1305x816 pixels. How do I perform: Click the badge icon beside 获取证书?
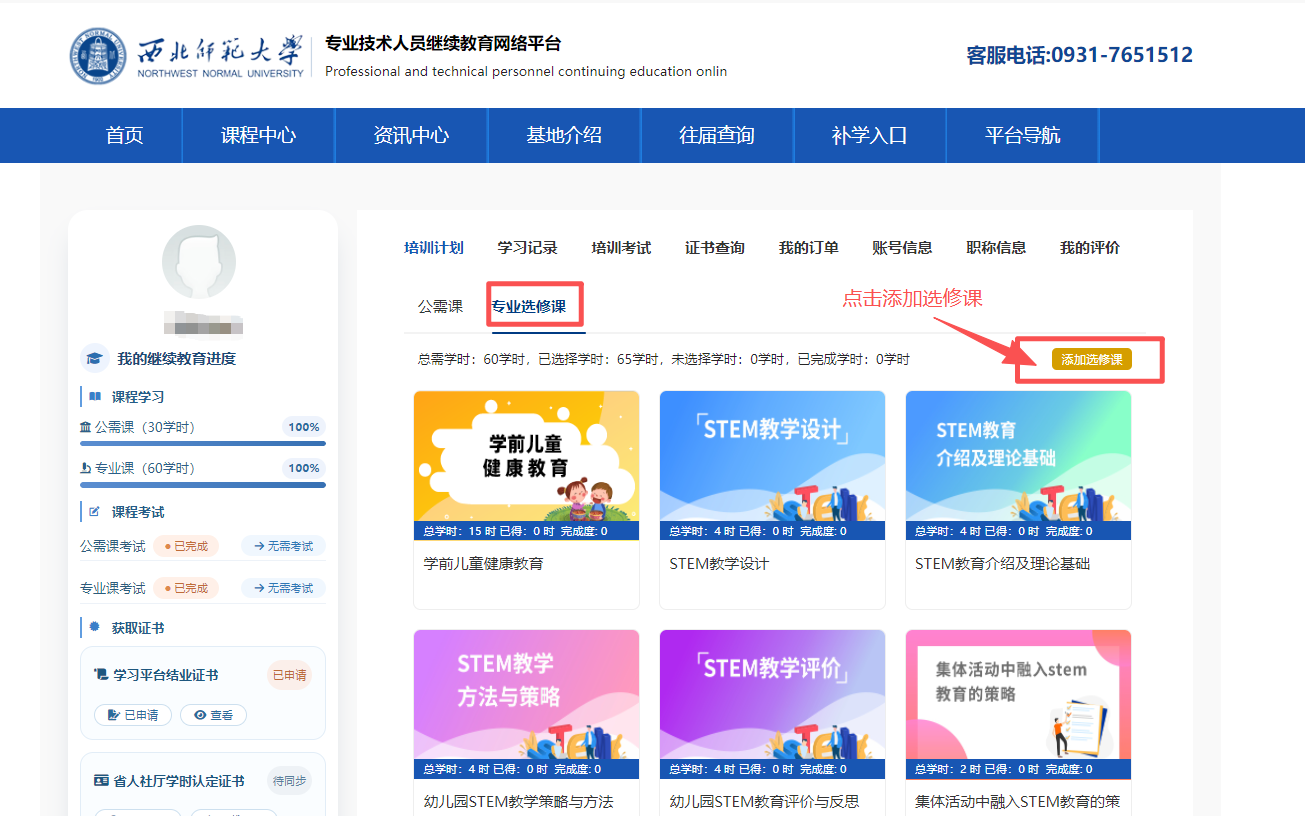pos(95,627)
